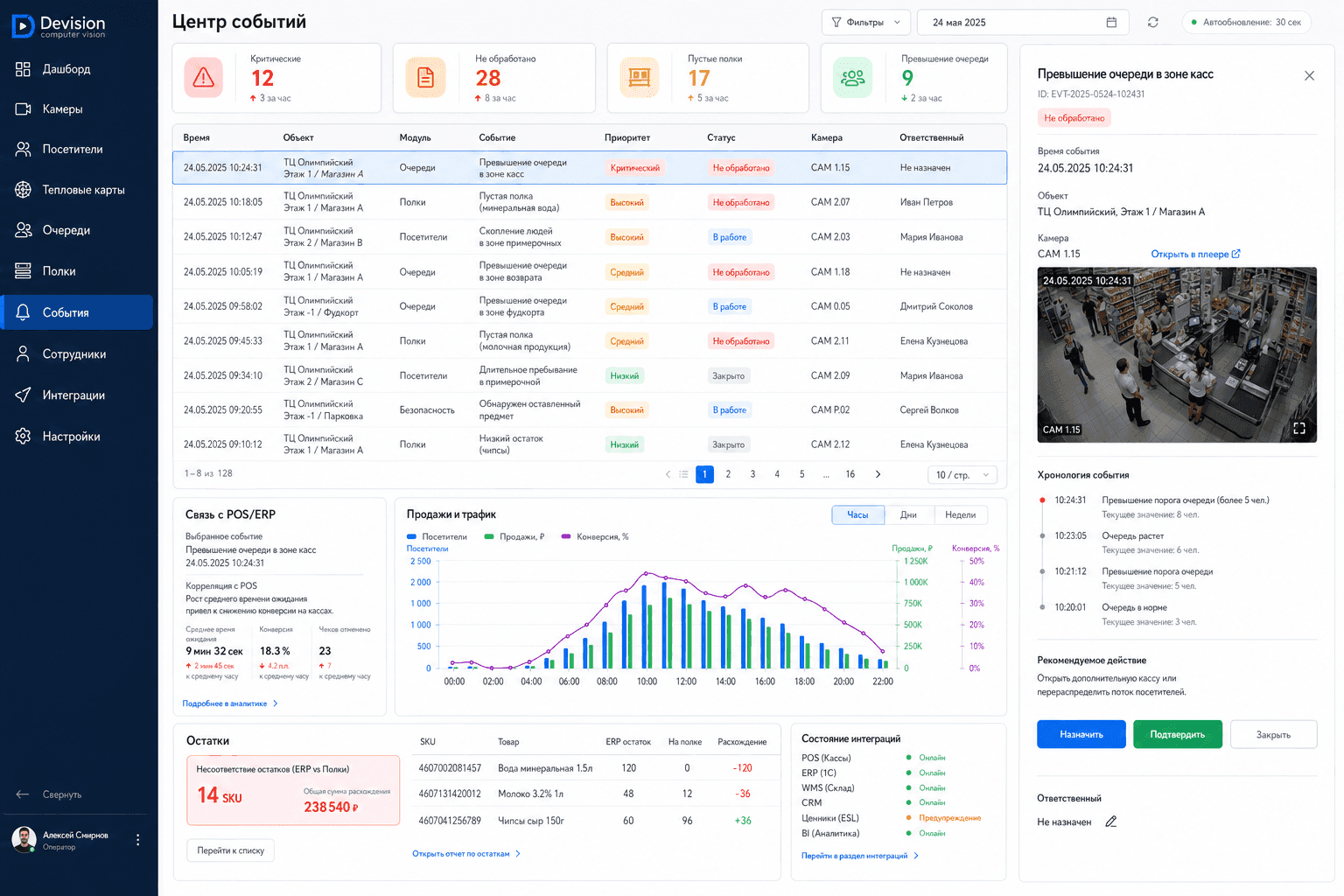Open Перейти в раздел интеграций link
Image resolution: width=1344 pixels, height=896 pixels.
860,856
